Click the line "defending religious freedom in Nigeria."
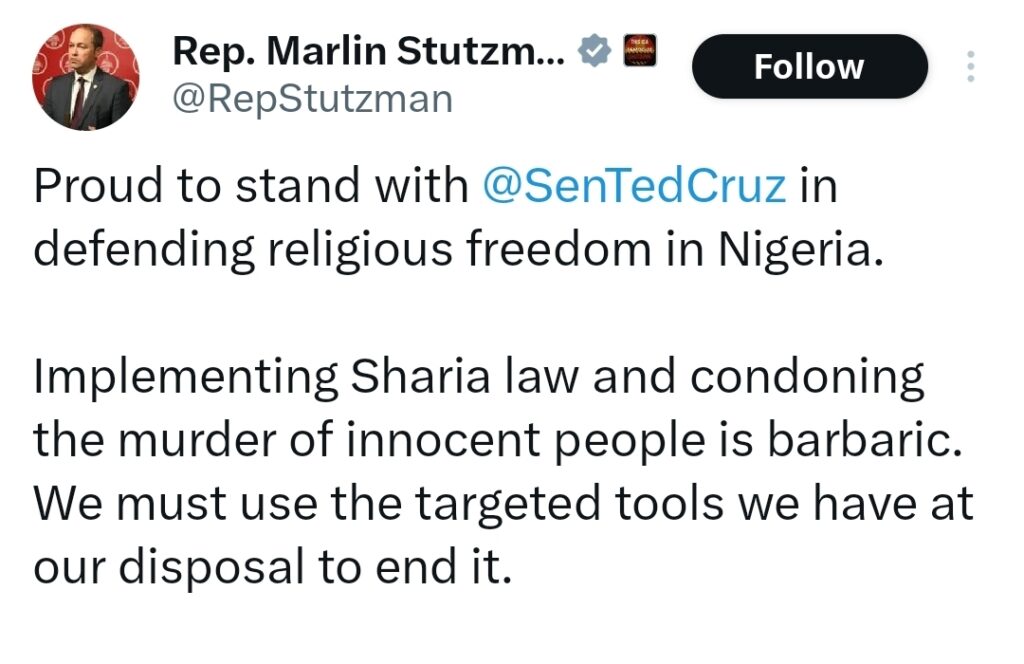The width and height of the screenshot is (1024, 664). tap(459, 248)
